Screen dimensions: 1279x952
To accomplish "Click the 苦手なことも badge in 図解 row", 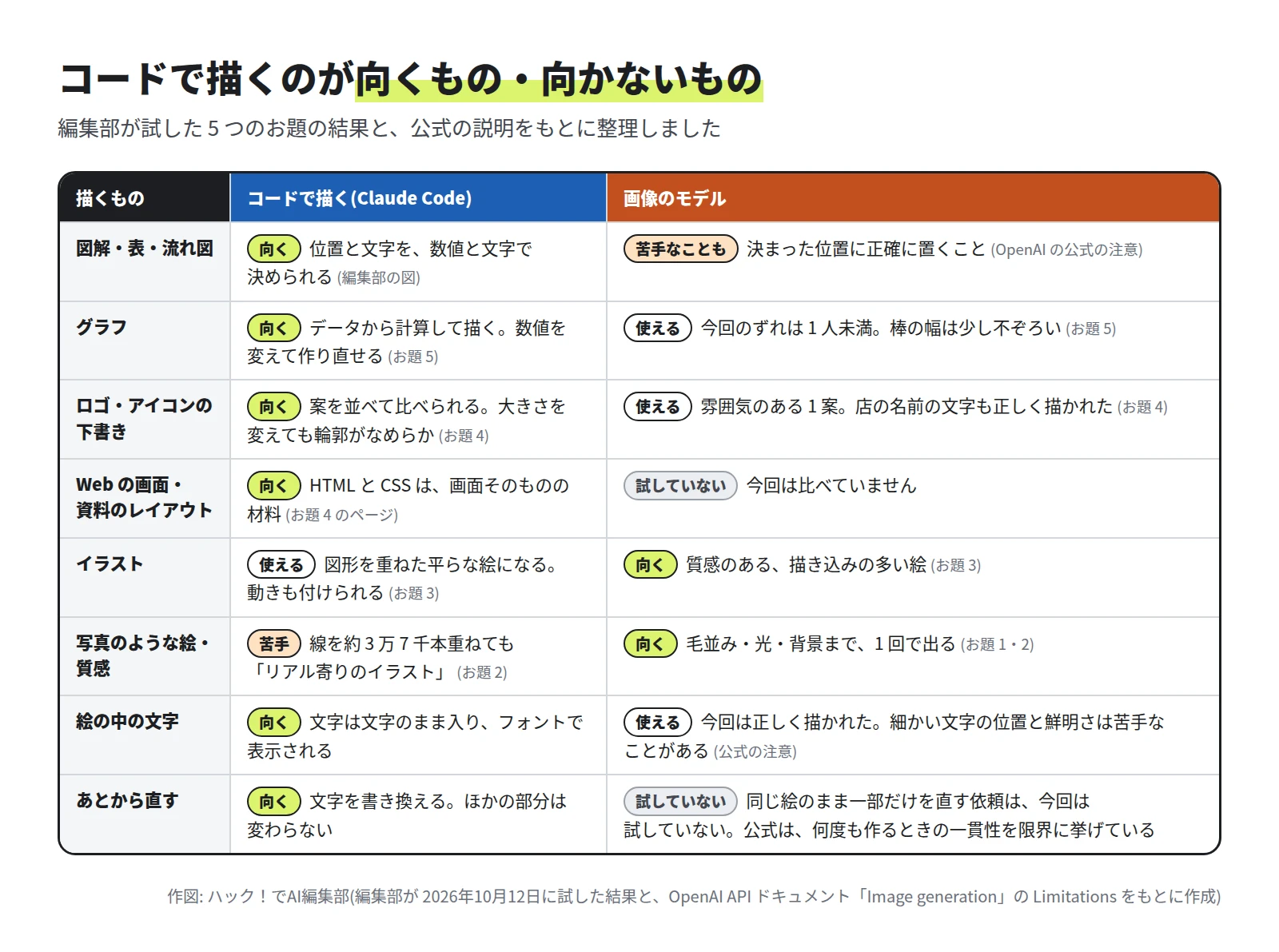I will point(680,249).
